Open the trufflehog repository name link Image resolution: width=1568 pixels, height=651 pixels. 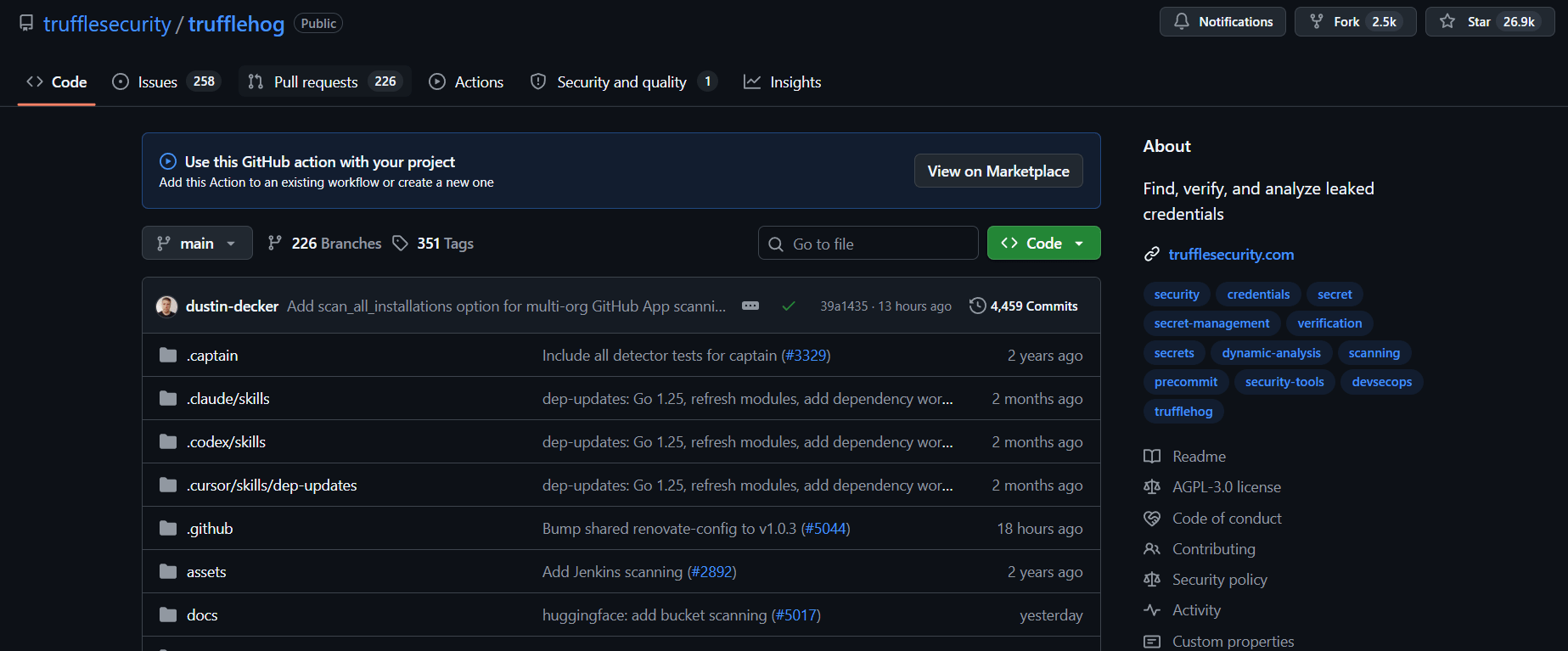tap(236, 24)
